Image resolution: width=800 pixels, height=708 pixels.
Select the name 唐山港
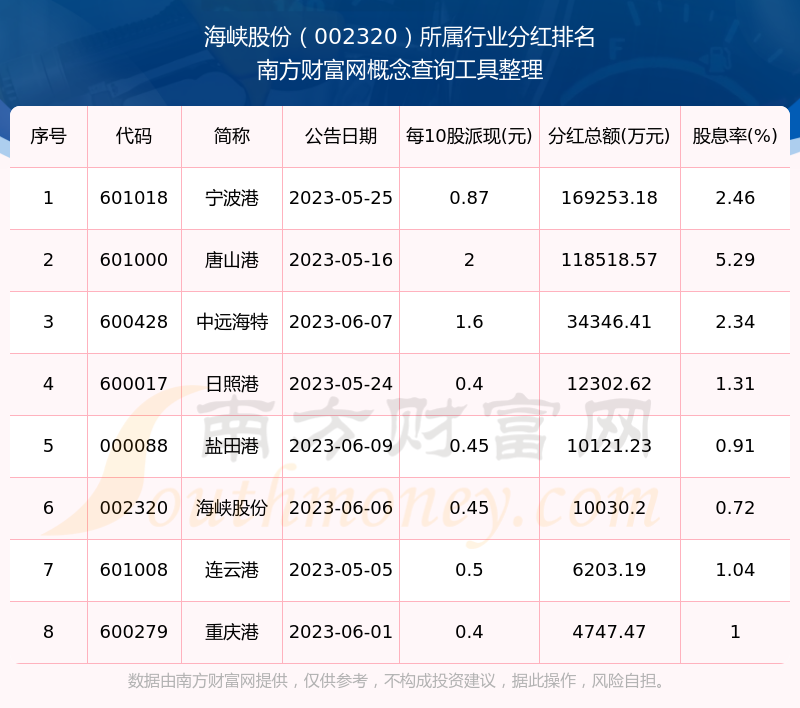click(x=232, y=260)
